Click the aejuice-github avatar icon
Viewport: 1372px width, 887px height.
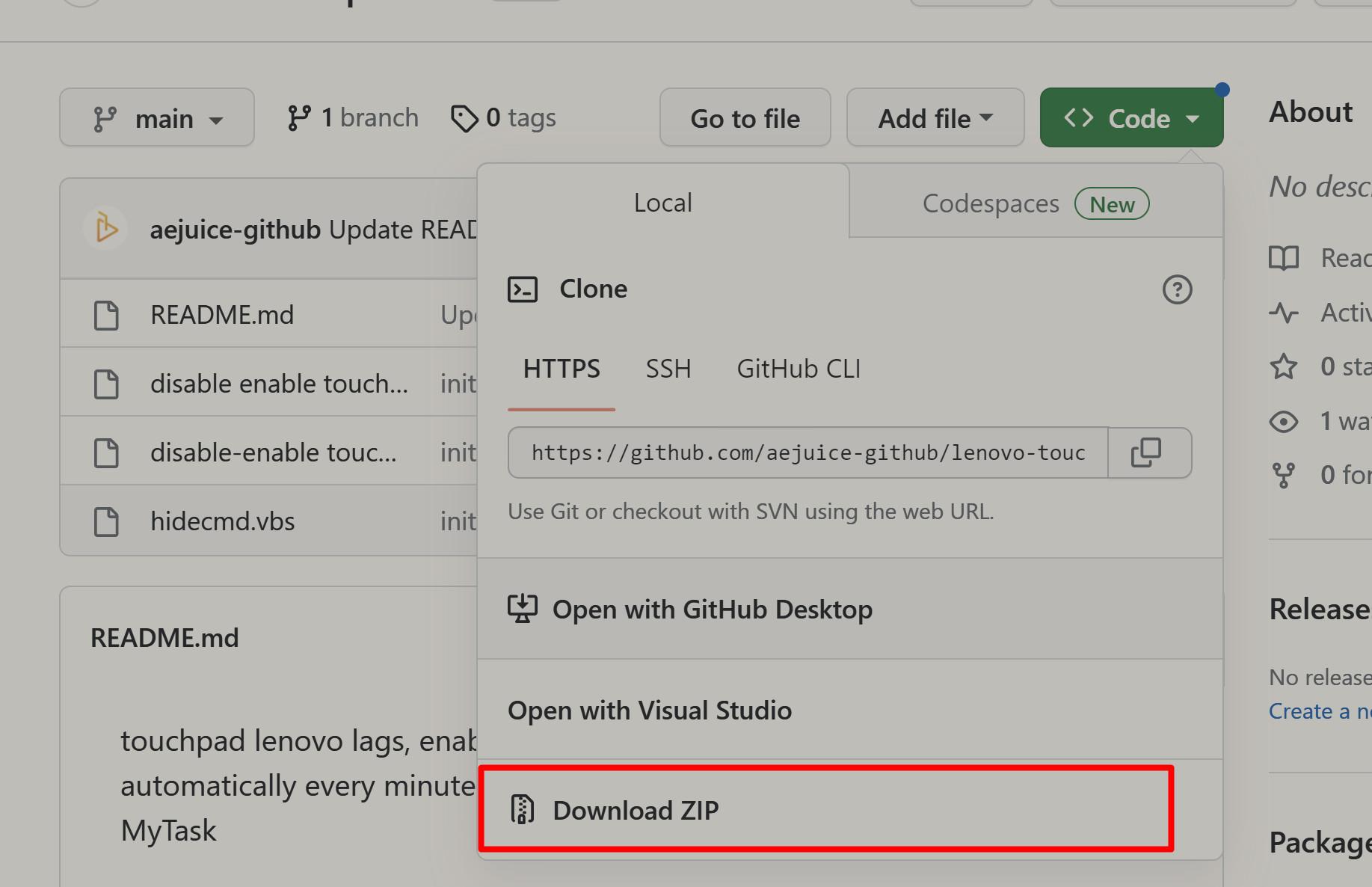tap(106, 228)
